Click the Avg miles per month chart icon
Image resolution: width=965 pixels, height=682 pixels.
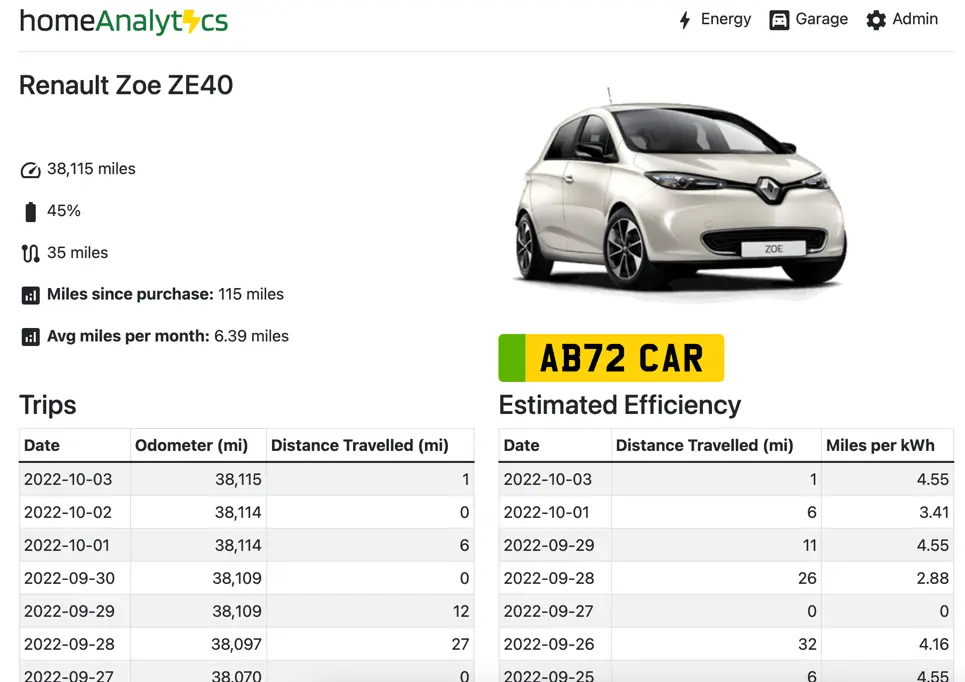30,337
